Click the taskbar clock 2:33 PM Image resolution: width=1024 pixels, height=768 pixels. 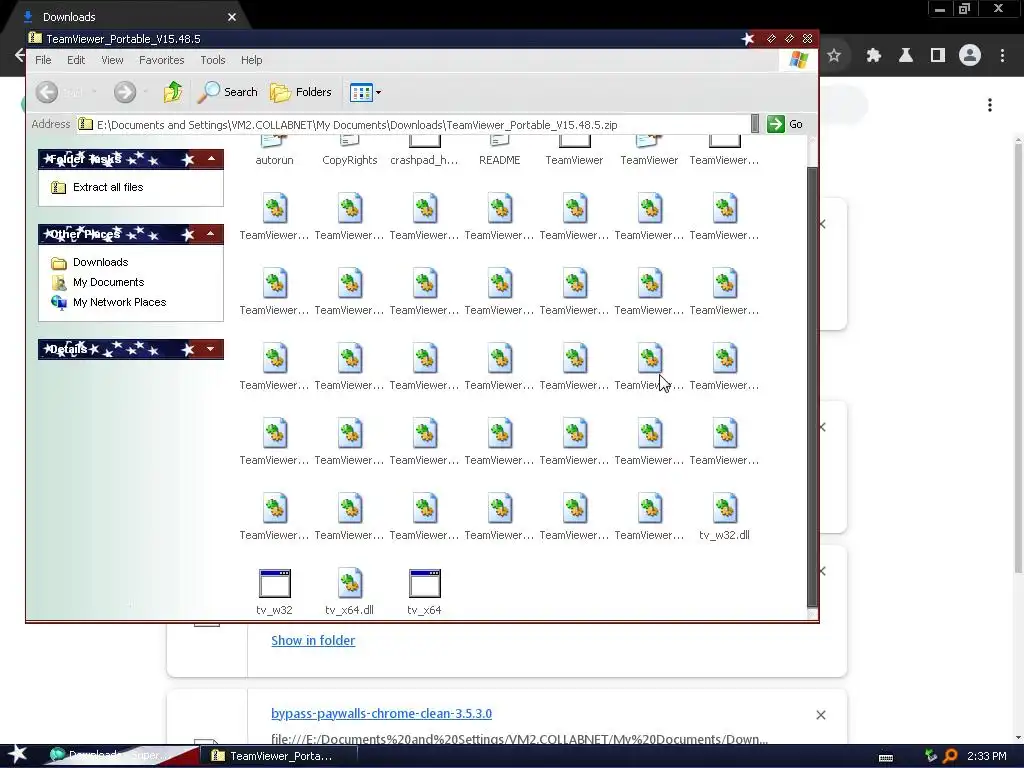tap(987, 756)
